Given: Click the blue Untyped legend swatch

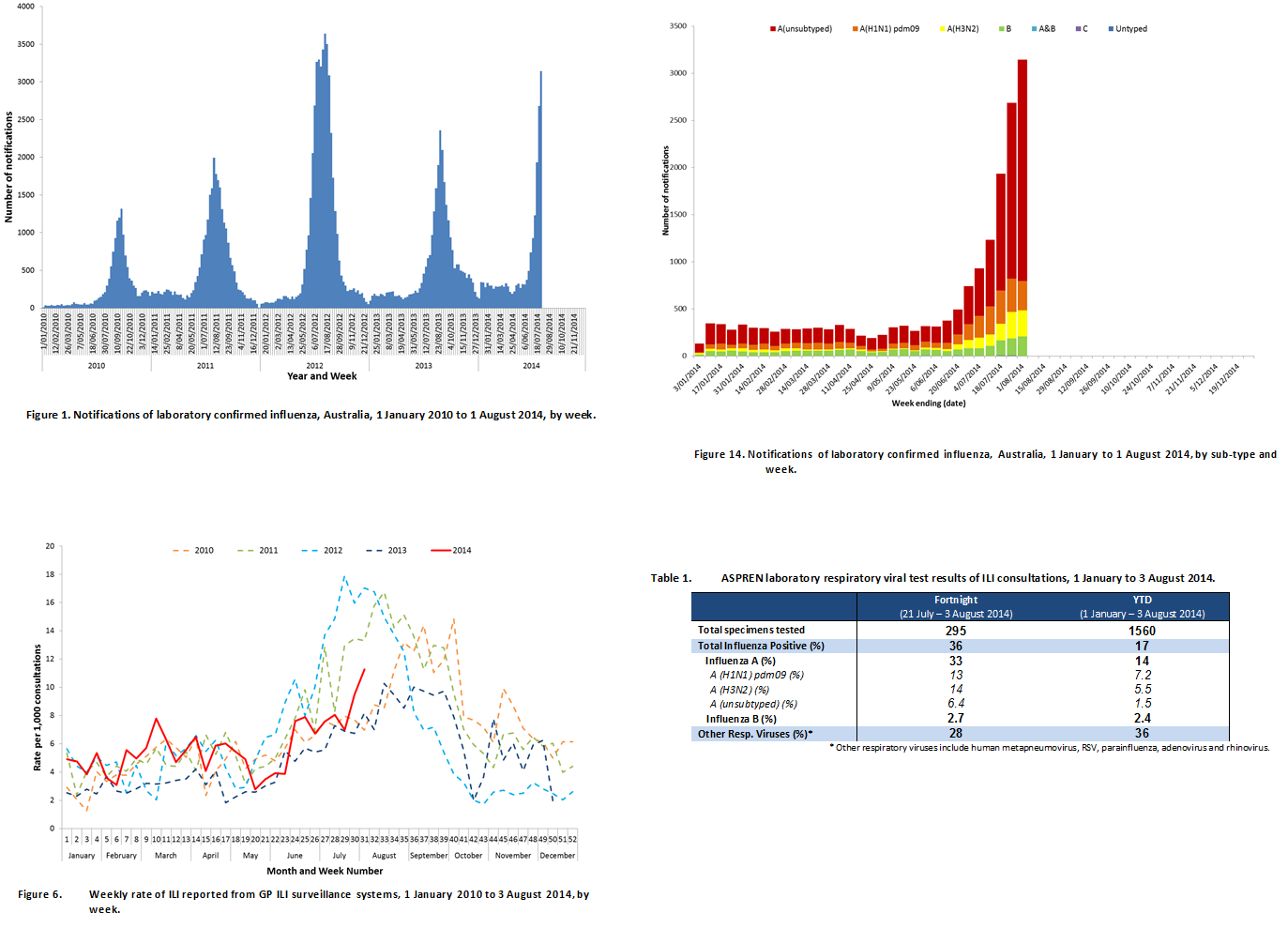Looking at the screenshot, I should tap(1111, 29).
